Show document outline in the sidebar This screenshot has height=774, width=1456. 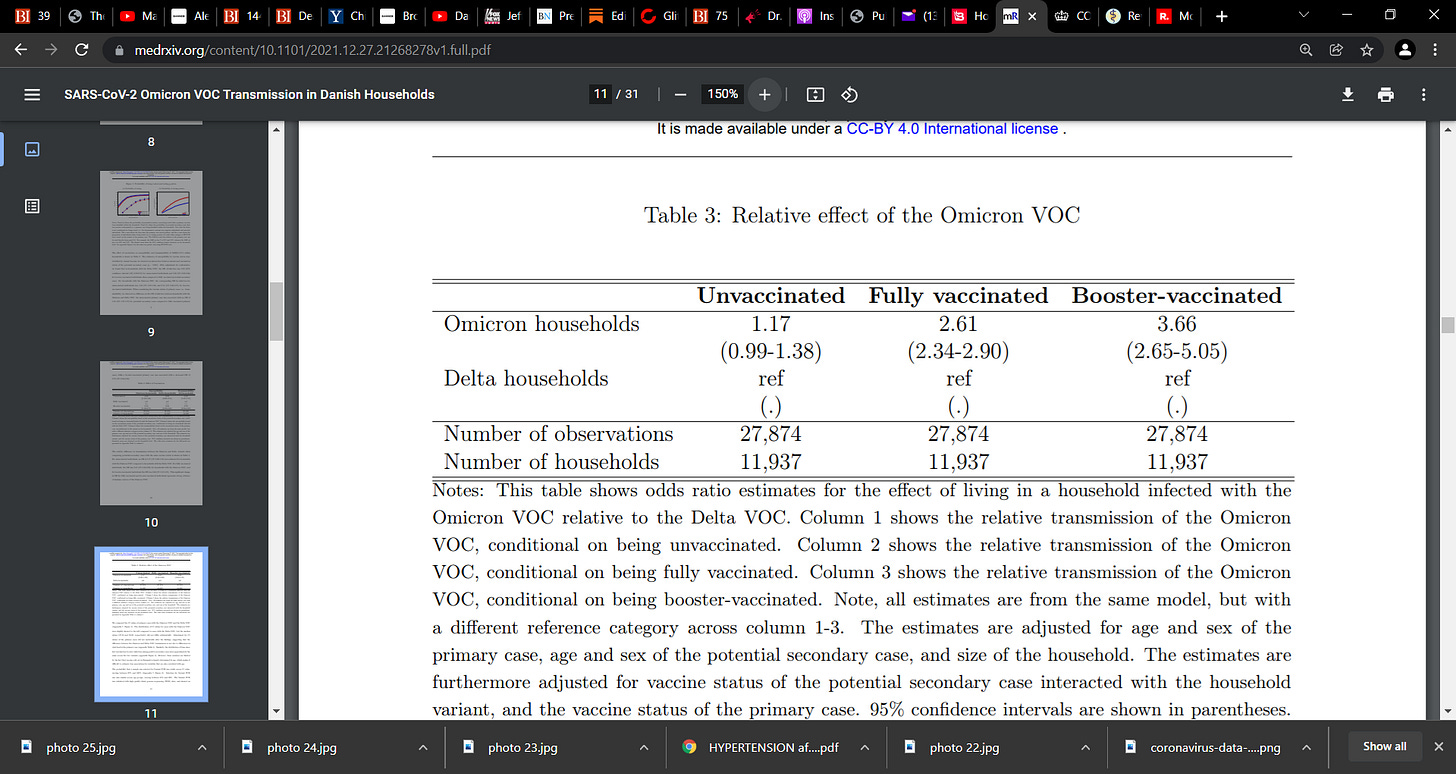(x=32, y=206)
